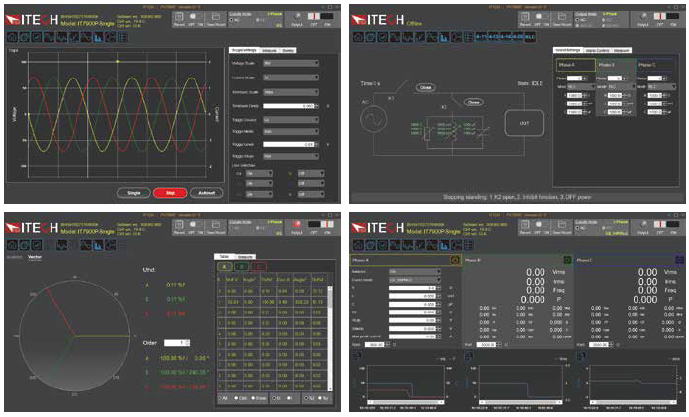Open the Trigger Source dropdown

[x=288, y=119]
